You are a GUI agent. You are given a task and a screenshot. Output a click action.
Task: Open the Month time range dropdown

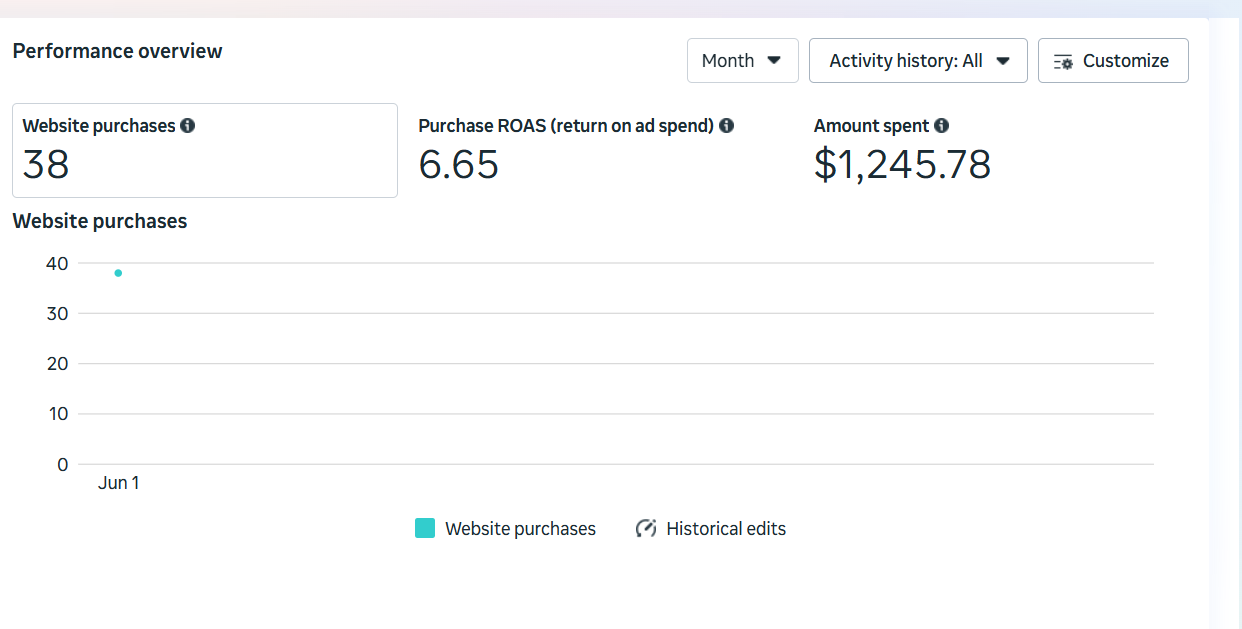pyautogui.click(x=743, y=60)
